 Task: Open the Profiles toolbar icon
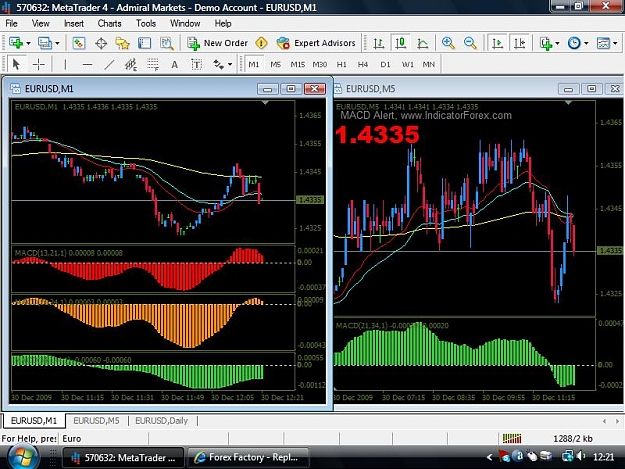click(x=45, y=43)
